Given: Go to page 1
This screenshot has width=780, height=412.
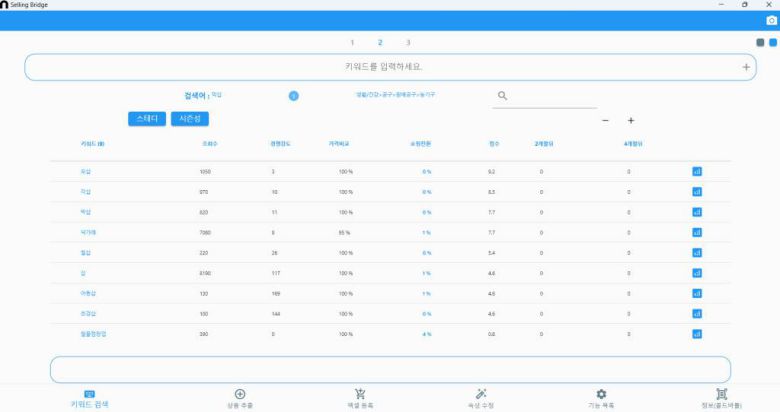Looking at the screenshot, I should tap(352, 43).
